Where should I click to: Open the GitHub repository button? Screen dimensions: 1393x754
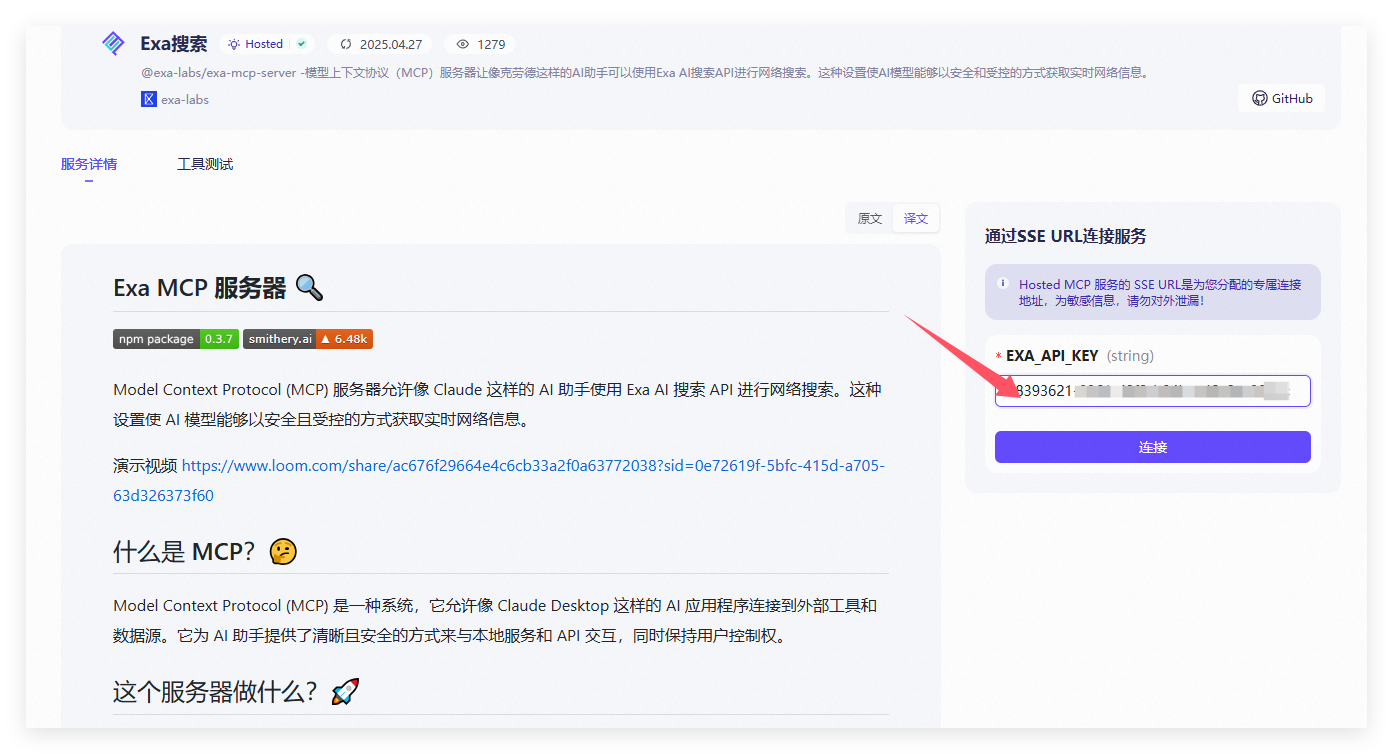[x=1282, y=98]
